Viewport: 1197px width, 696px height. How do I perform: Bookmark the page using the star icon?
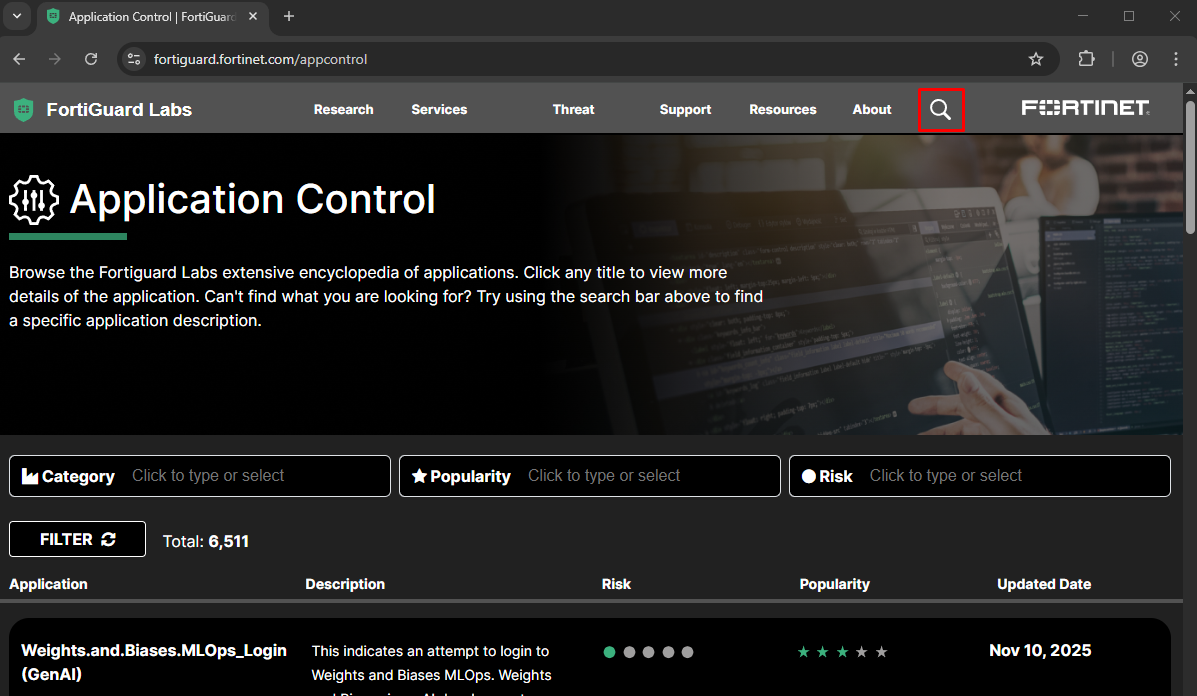click(x=1036, y=59)
